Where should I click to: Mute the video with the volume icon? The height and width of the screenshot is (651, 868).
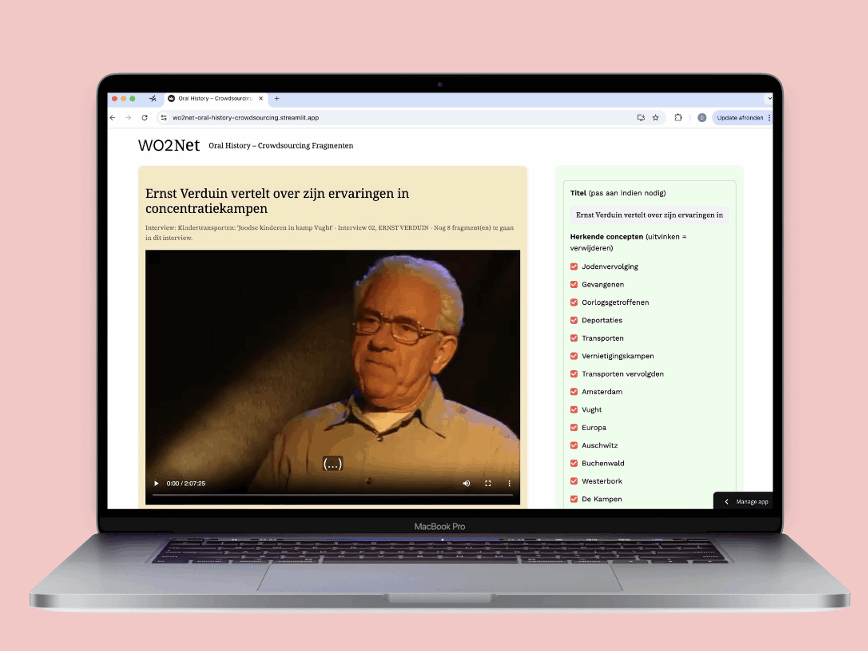(x=466, y=483)
